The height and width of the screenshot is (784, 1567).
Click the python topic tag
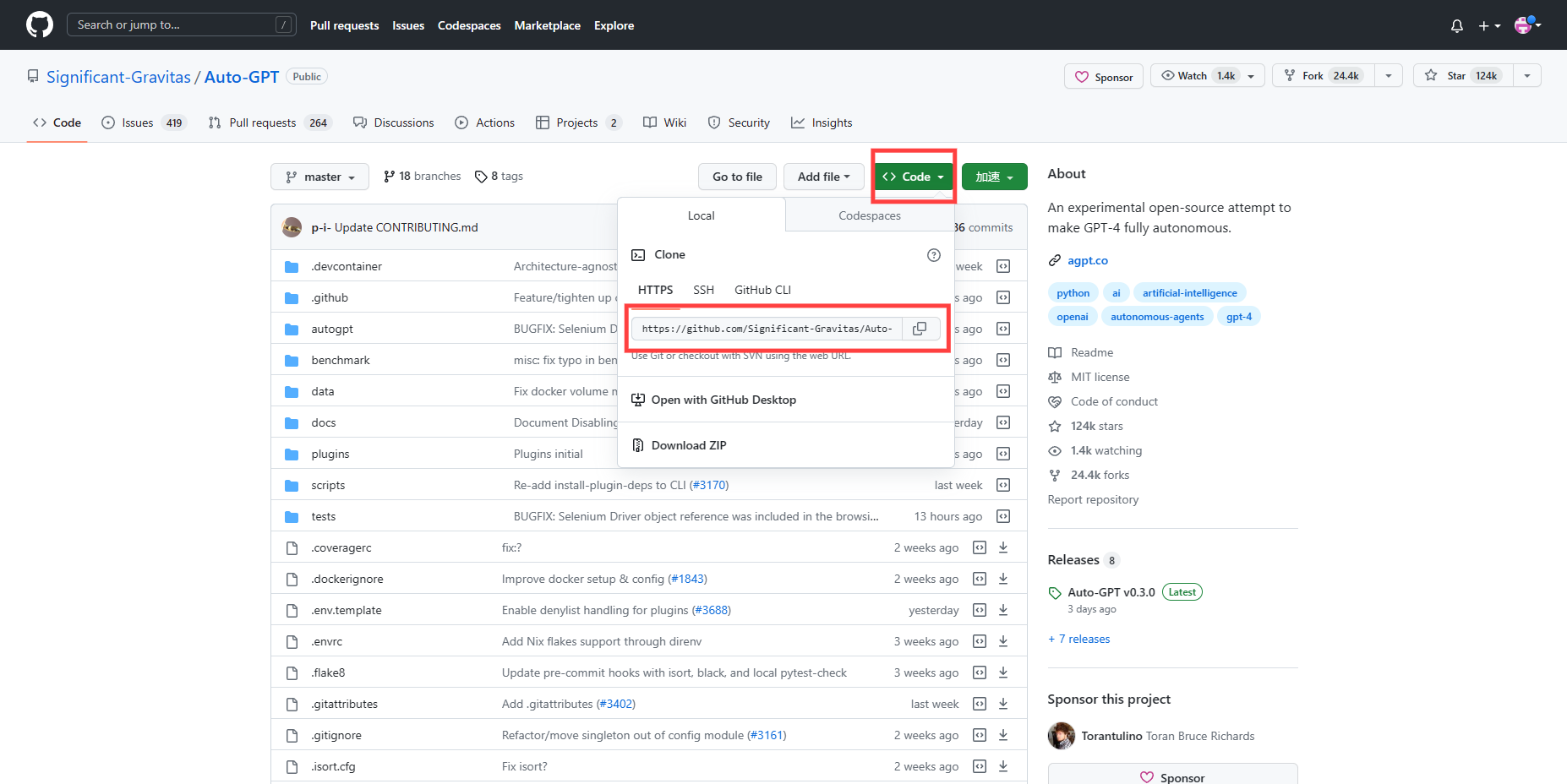pos(1073,292)
